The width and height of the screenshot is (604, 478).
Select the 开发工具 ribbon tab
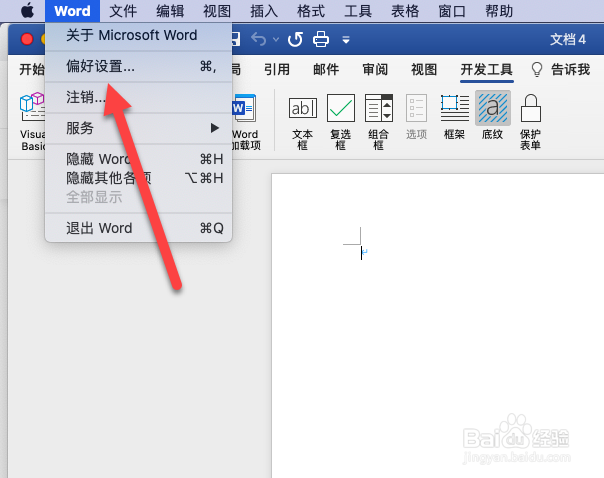(x=487, y=70)
